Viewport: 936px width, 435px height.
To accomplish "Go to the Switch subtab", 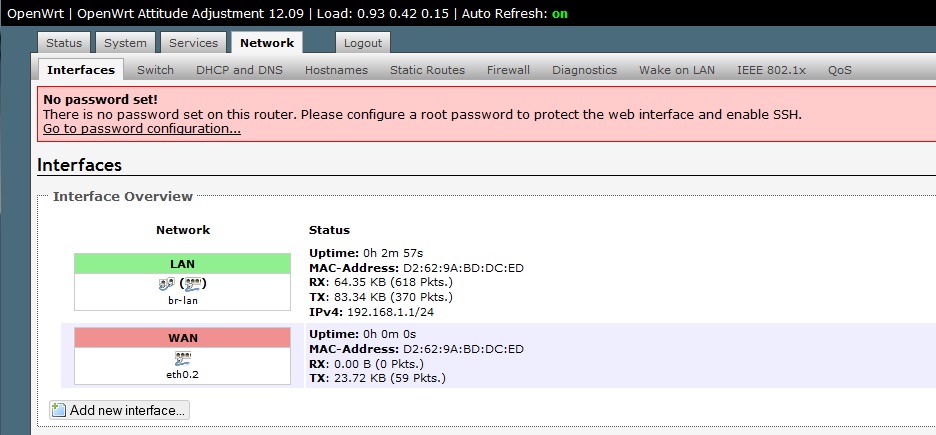I will coord(155,70).
